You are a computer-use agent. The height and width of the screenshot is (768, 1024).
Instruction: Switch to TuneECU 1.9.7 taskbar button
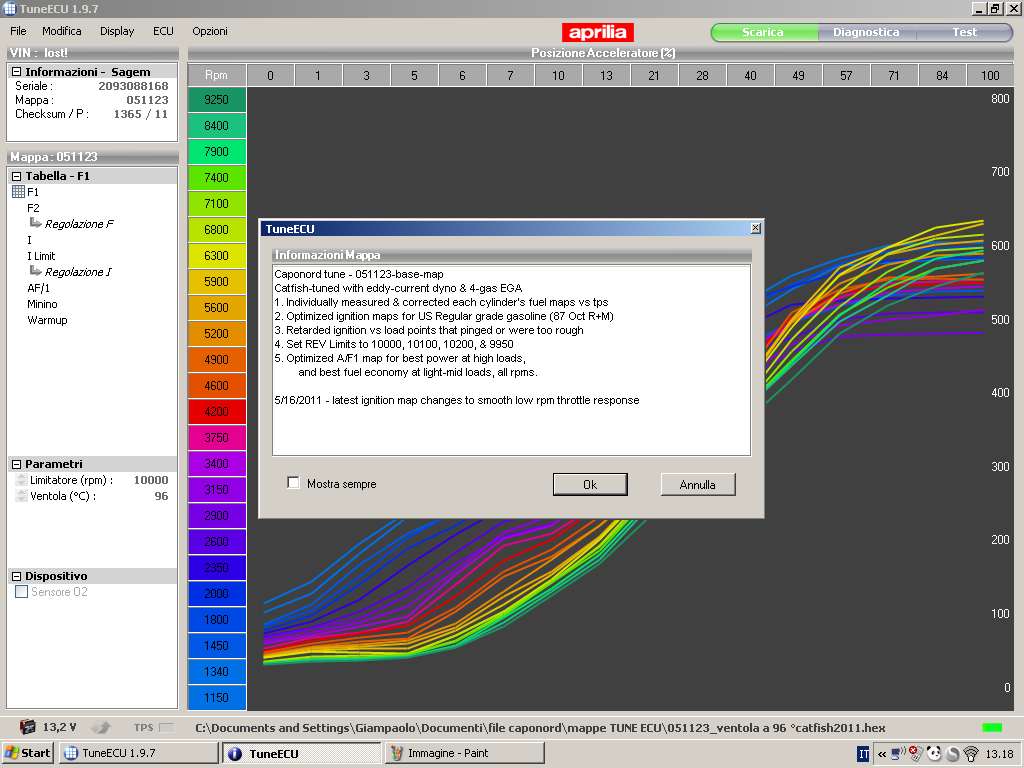138,753
